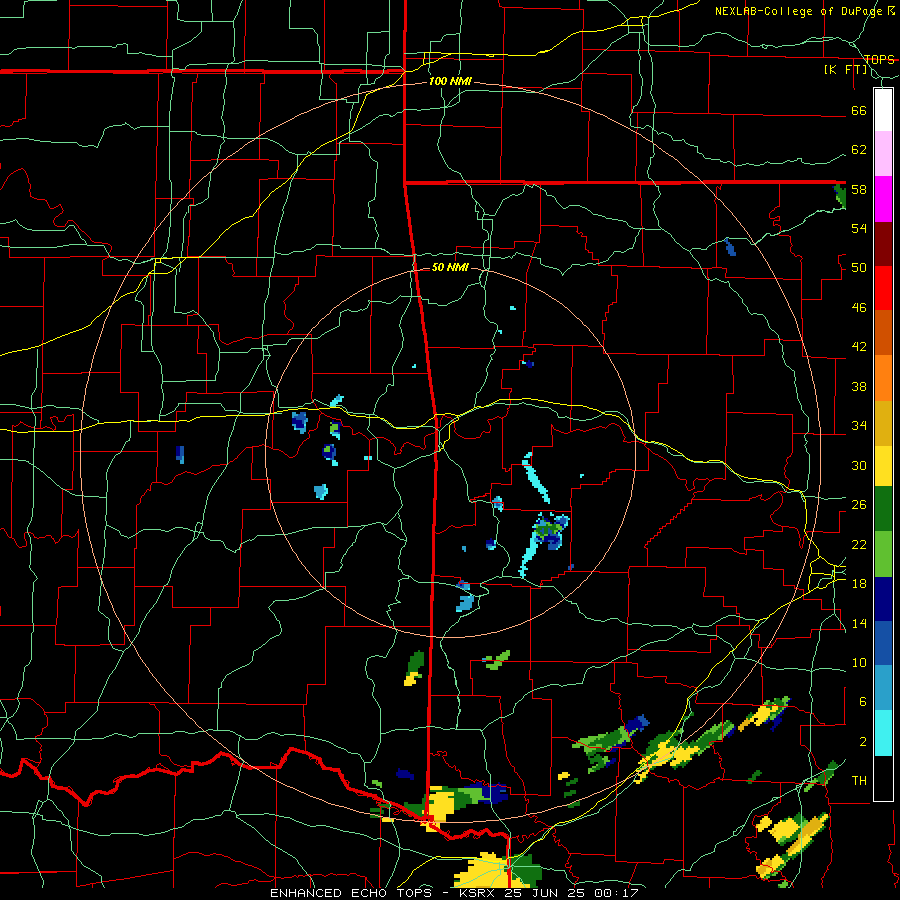Click the bright yellow legend color band
Viewport: 900px width, 900px height.
[883, 465]
